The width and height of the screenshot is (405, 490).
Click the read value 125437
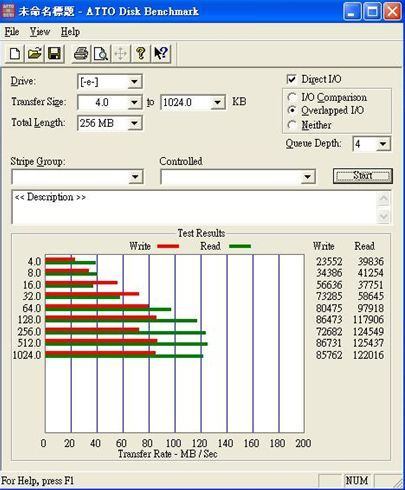pyautogui.click(x=368, y=343)
